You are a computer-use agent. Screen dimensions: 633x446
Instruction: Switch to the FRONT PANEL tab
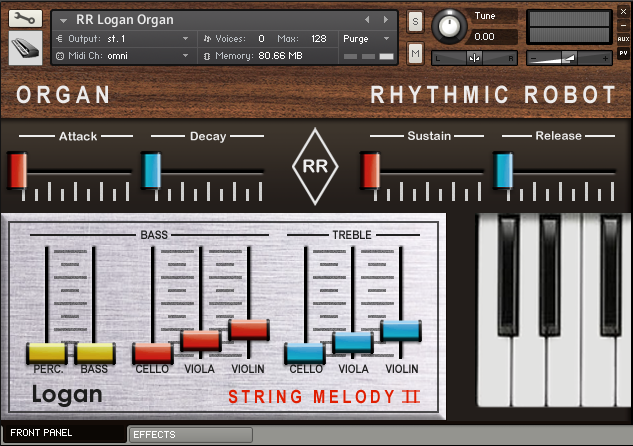(x=64, y=433)
